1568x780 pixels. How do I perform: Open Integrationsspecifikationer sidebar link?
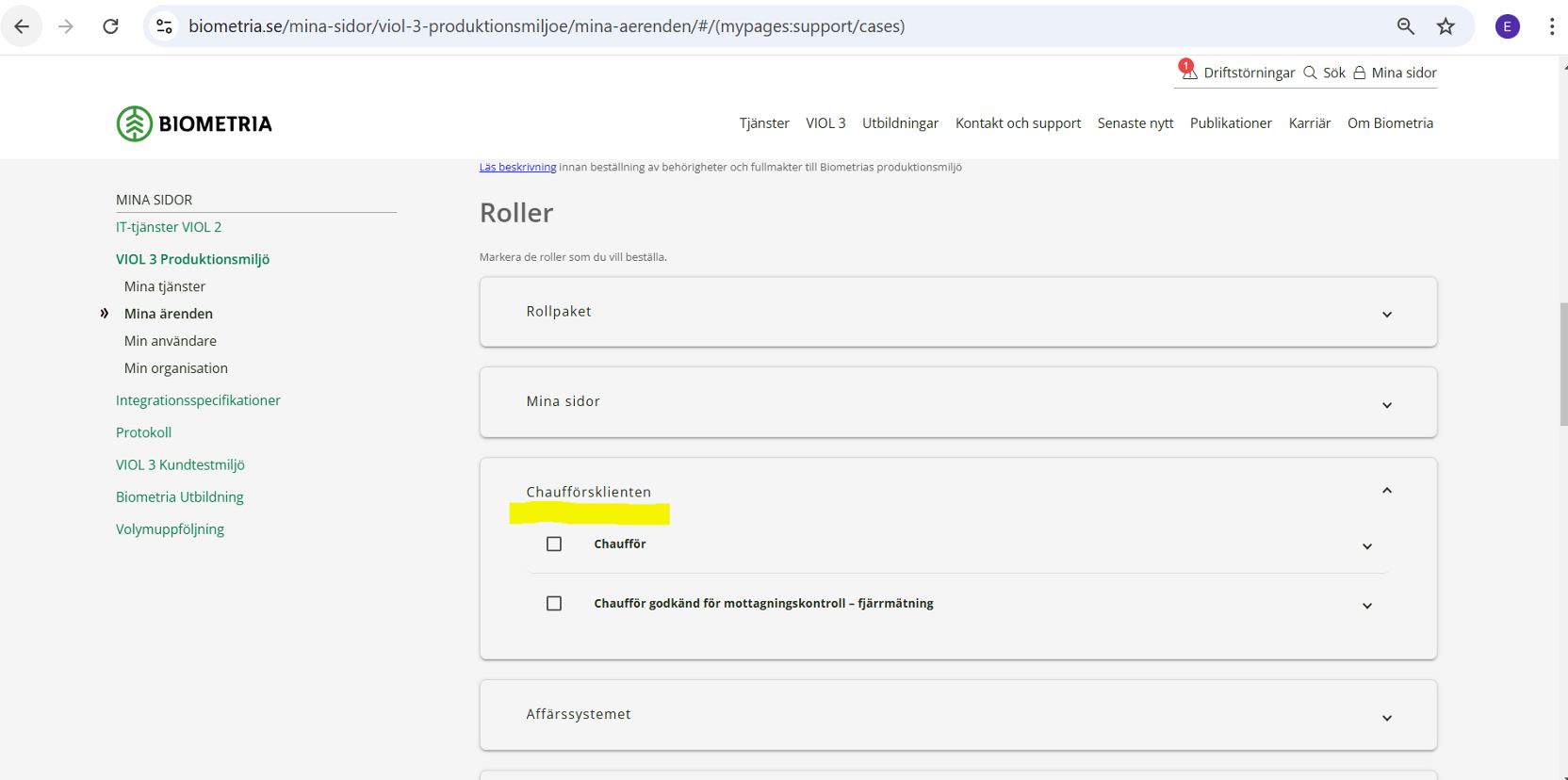[x=198, y=400]
